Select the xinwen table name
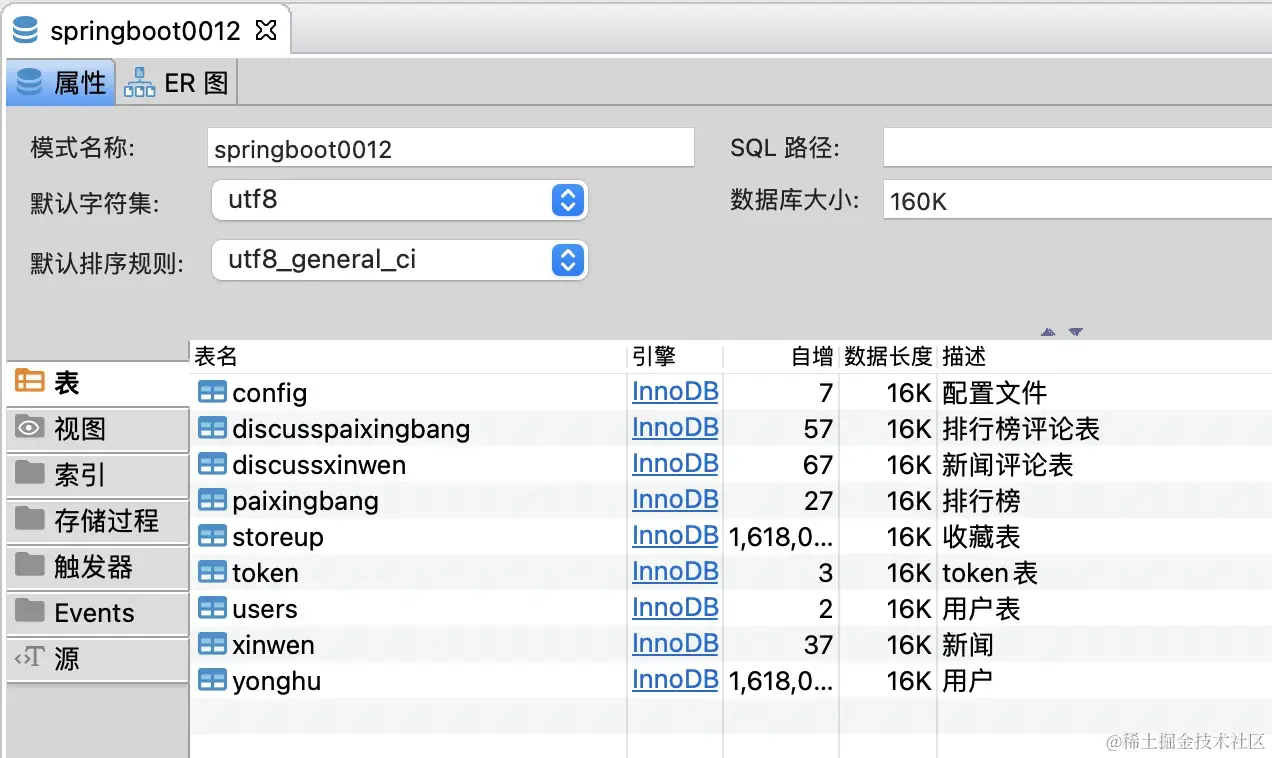 273,646
